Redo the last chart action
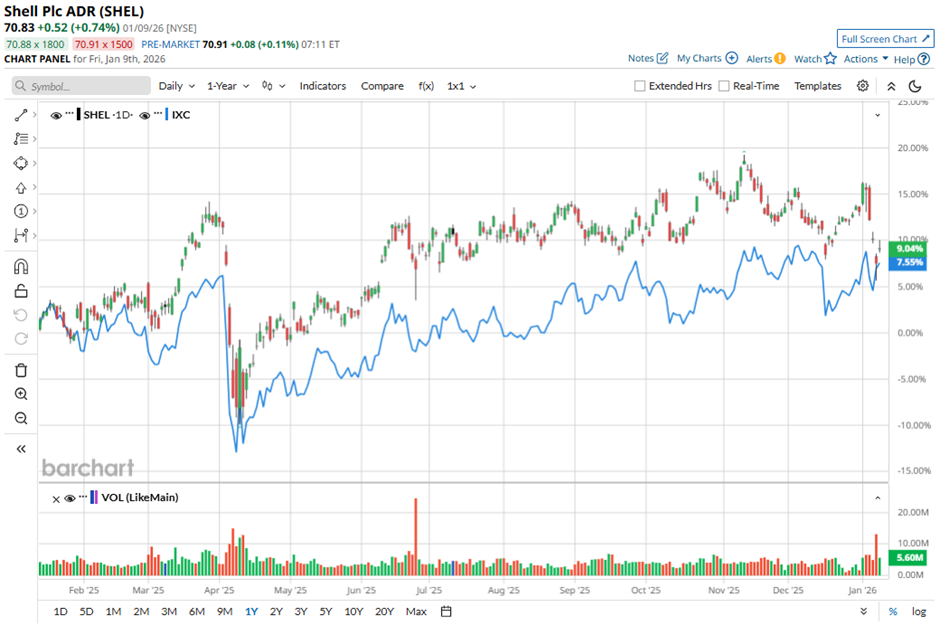Image resolution: width=940 pixels, height=626 pixels. tap(20, 339)
